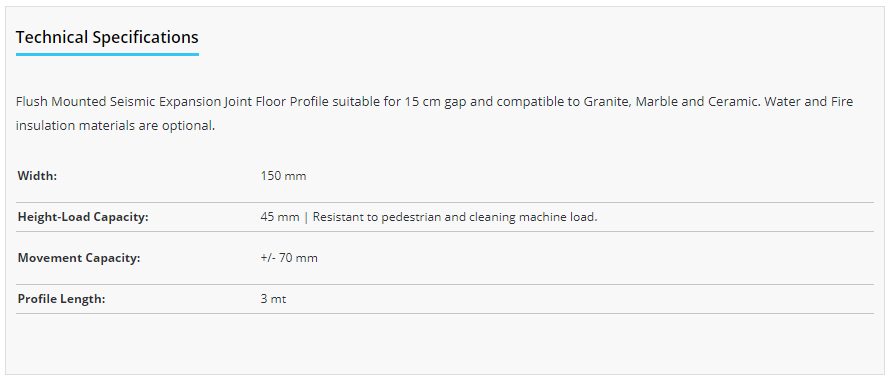The image size is (895, 383).
Task: Select the Movement Capacity label
Action: [x=79, y=258]
